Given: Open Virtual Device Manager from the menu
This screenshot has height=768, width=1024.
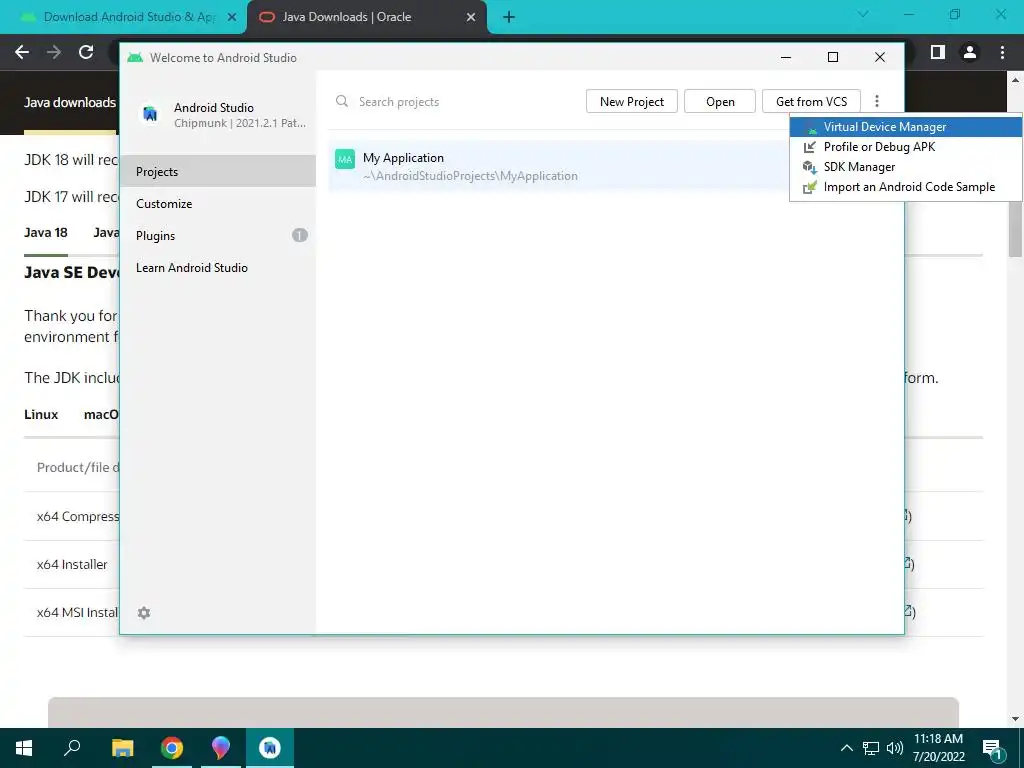Looking at the screenshot, I should pyautogui.click(x=905, y=127).
